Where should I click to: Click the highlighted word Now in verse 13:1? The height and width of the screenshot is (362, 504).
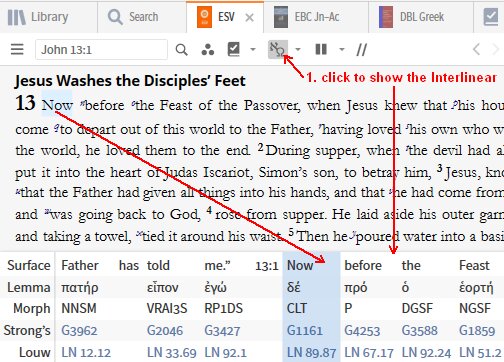coord(57,106)
